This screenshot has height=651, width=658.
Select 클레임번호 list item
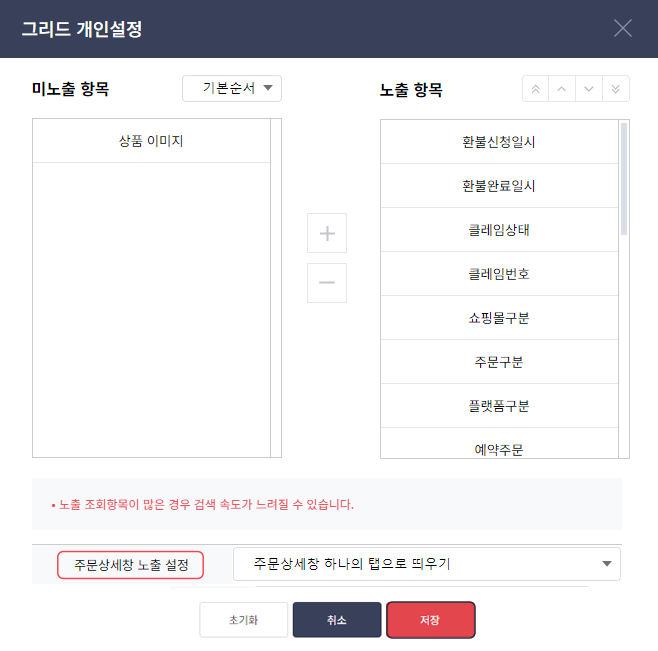point(499,274)
